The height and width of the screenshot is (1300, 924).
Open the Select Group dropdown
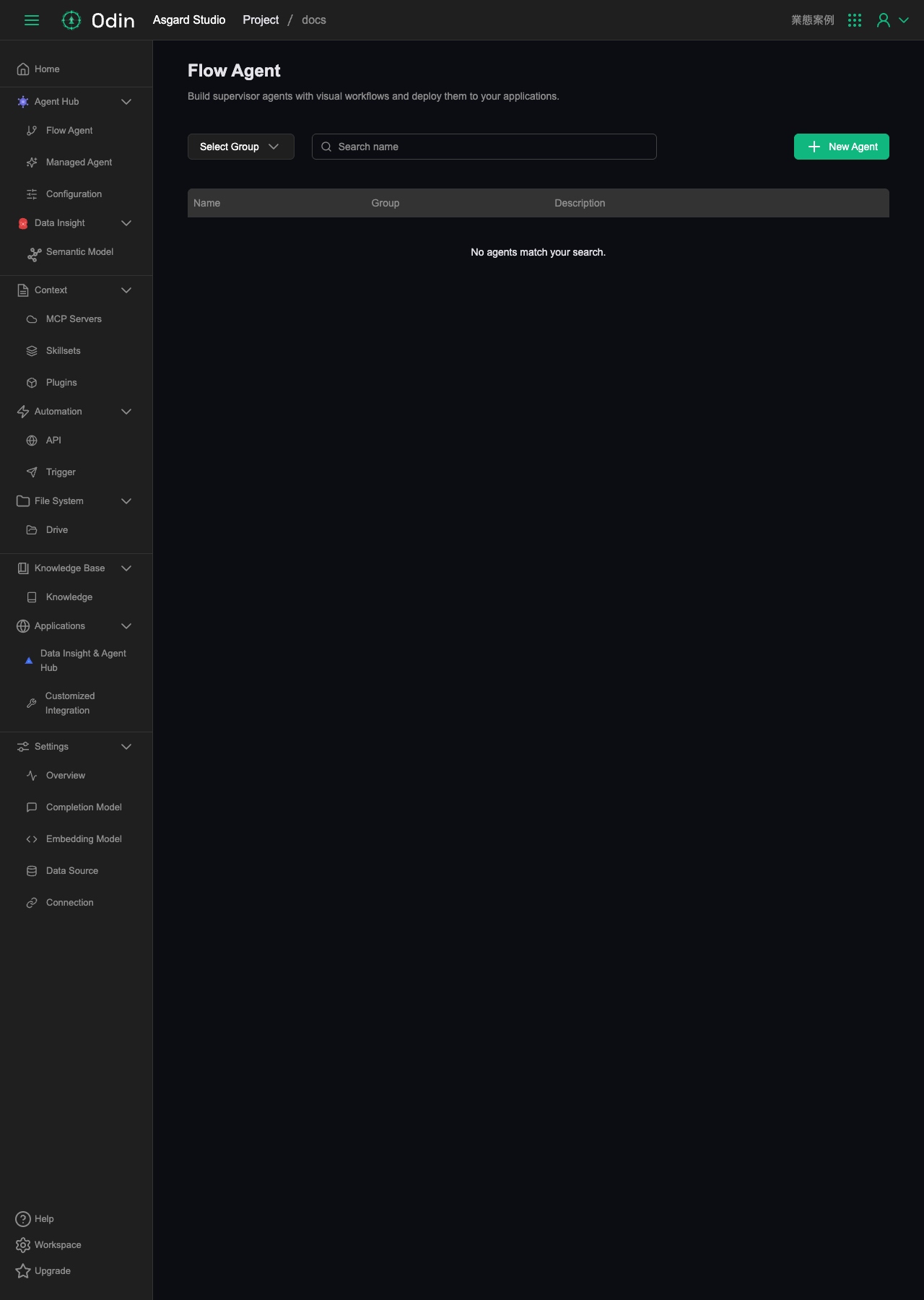241,147
